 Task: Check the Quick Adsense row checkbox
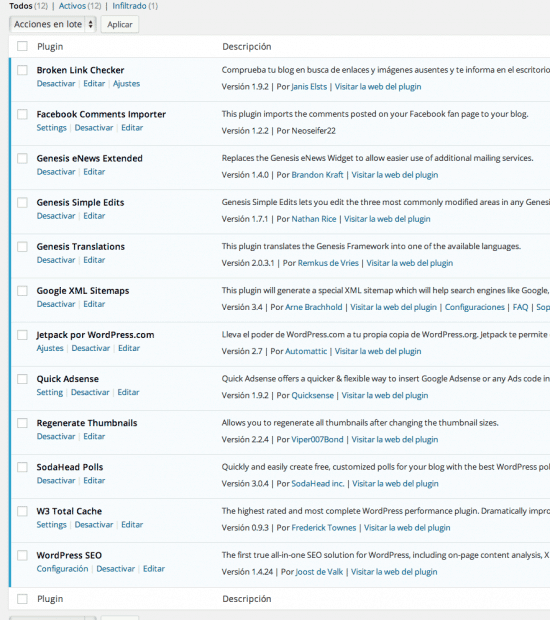[x=22, y=379]
